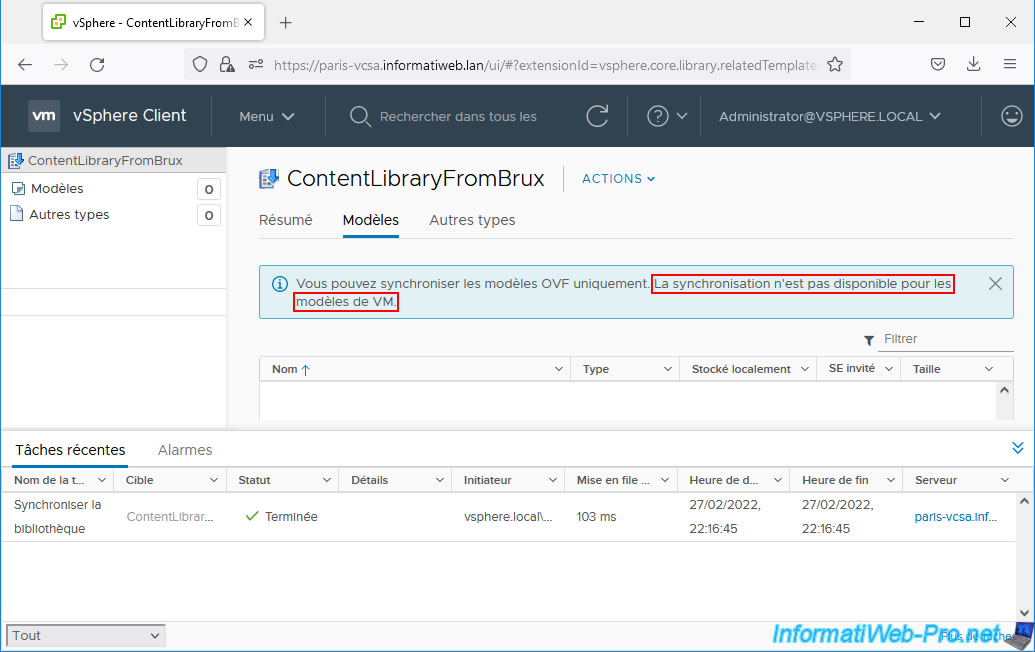The width and height of the screenshot is (1035, 652).
Task: Click the paris-vcsa server link
Action: click(x=954, y=517)
